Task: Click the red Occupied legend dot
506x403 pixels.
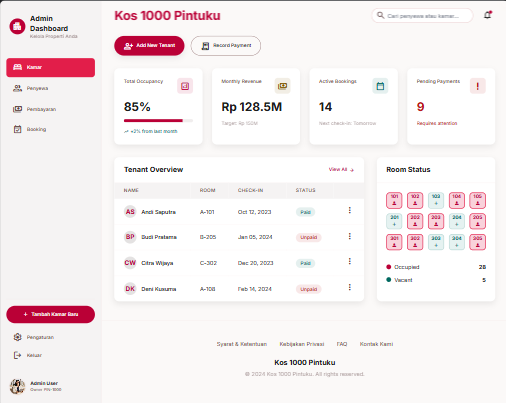Action: tap(388, 267)
